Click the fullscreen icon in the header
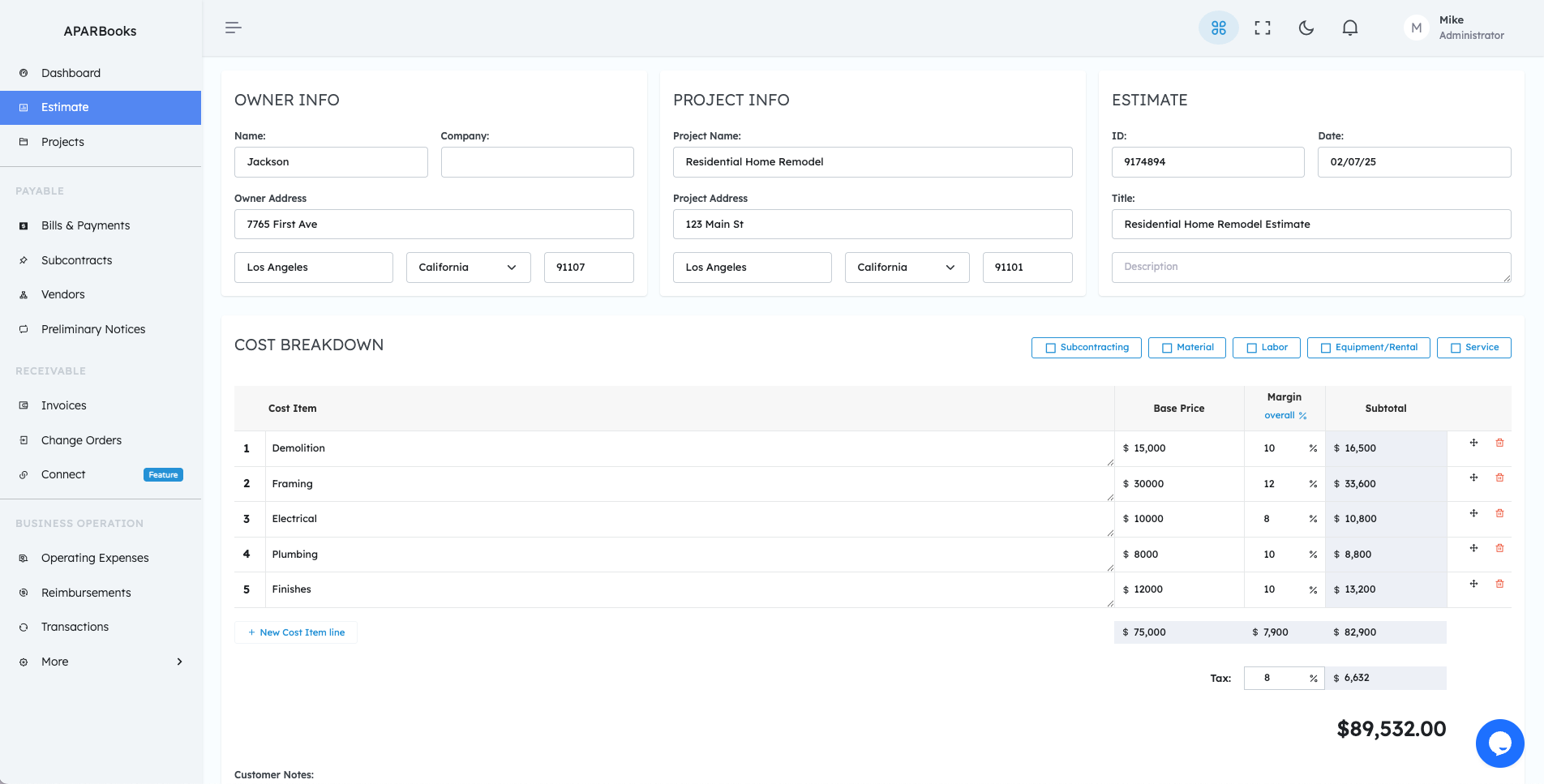 [x=1262, y=28]
